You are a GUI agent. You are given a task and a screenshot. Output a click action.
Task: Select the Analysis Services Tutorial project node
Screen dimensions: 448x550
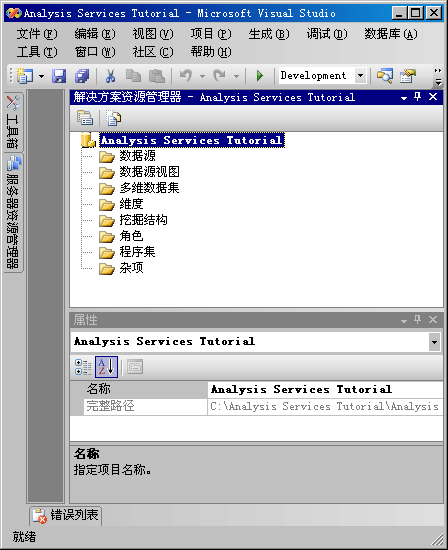click(x=192, y=140)
